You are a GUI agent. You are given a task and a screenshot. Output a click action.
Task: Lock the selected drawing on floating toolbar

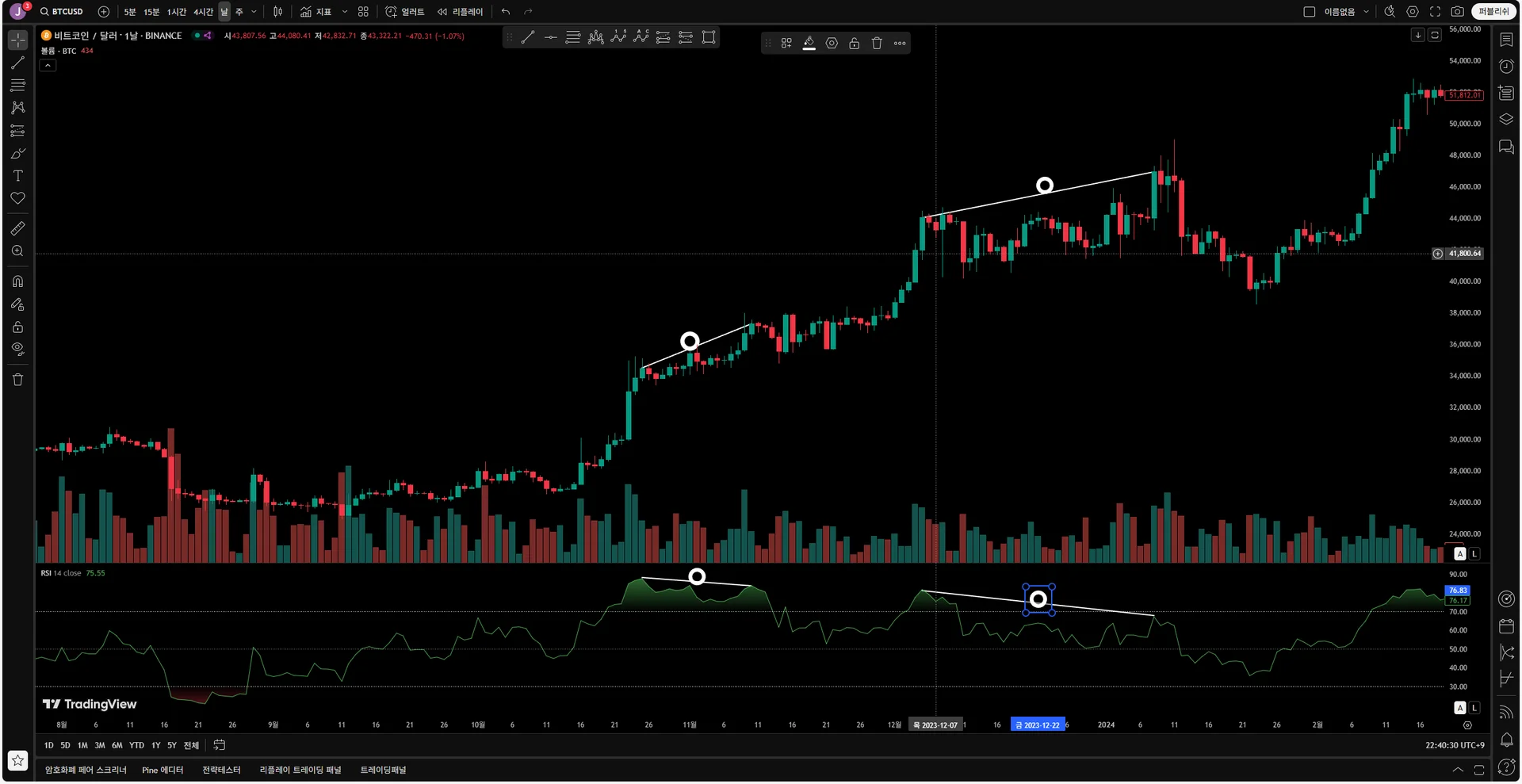(x=854, y=44)
